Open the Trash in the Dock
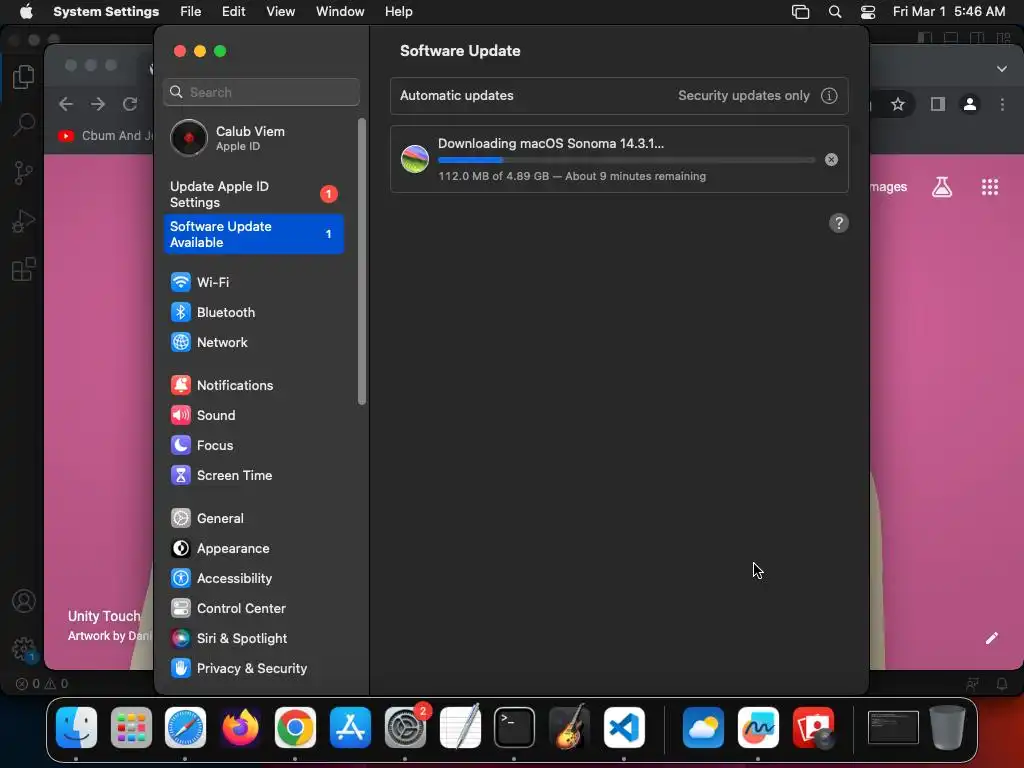 click(948, 727)
